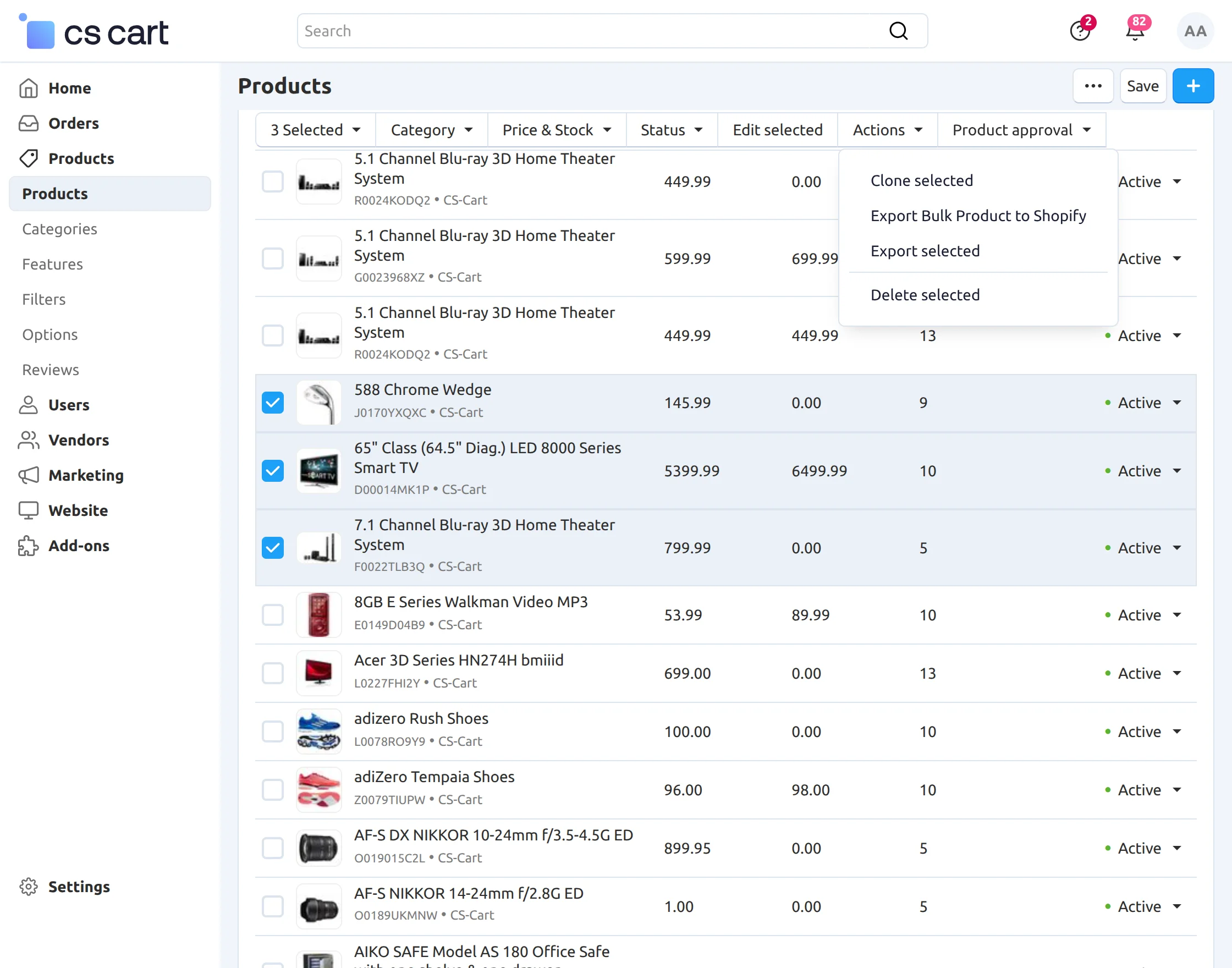The image size is (1232, 968).
Task: Open the Add-ons puzzle icon
Action: tap(29, 546)
